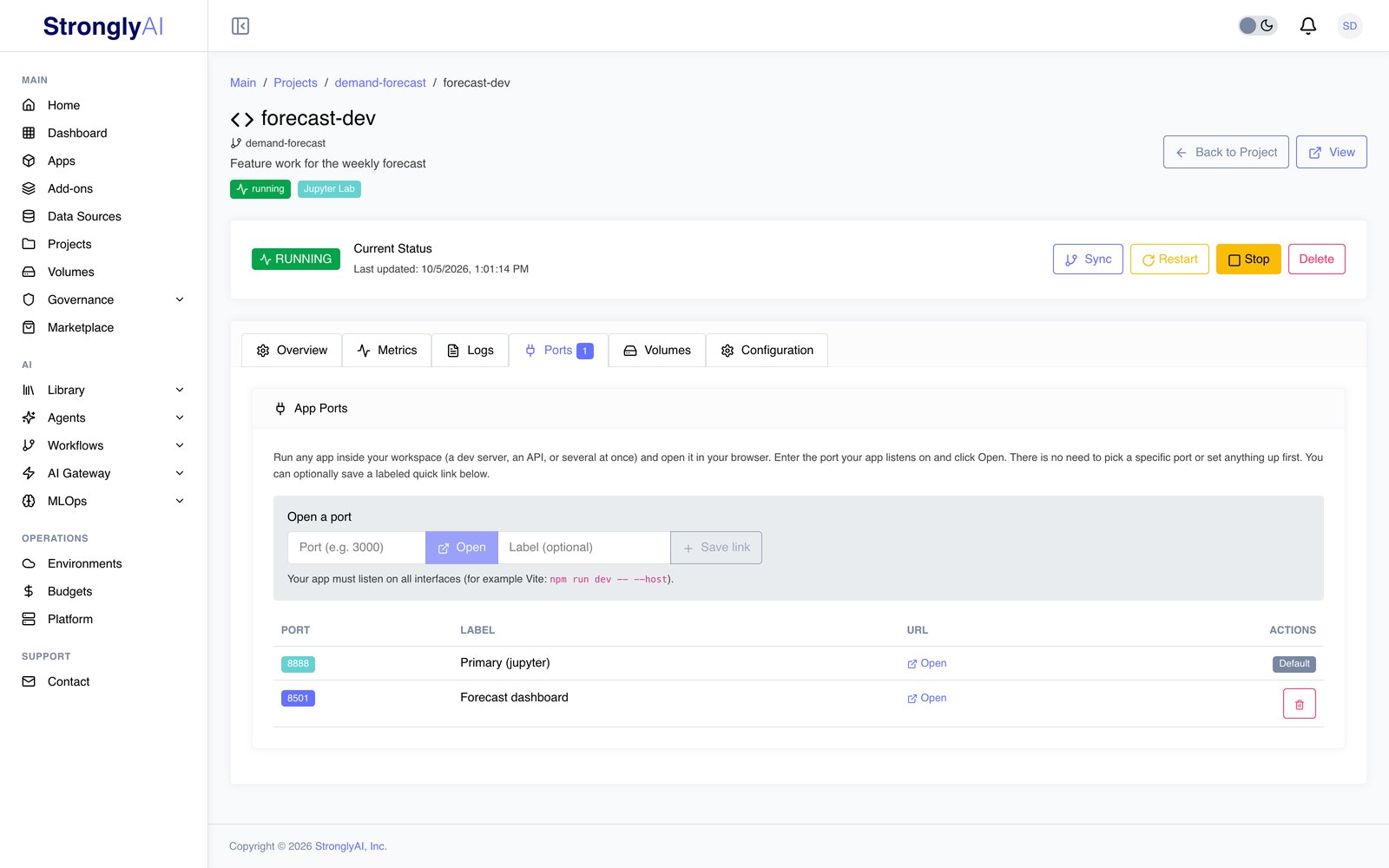The height and width of the screenshot is (868, 1389).
Task: Expand the Governance menu chevron
Action: click(180, 299)
